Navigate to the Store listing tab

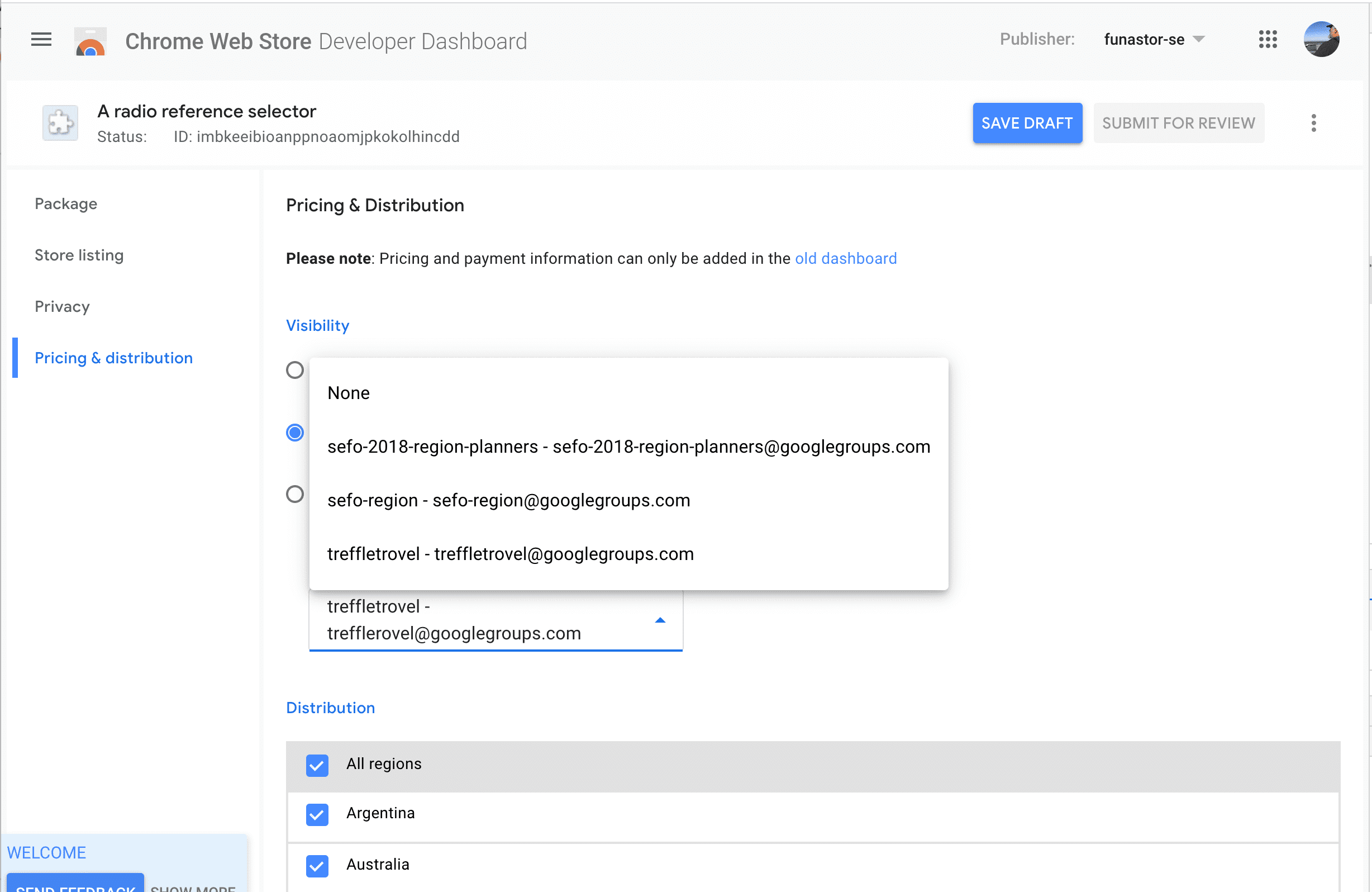(x=79, y=255)
